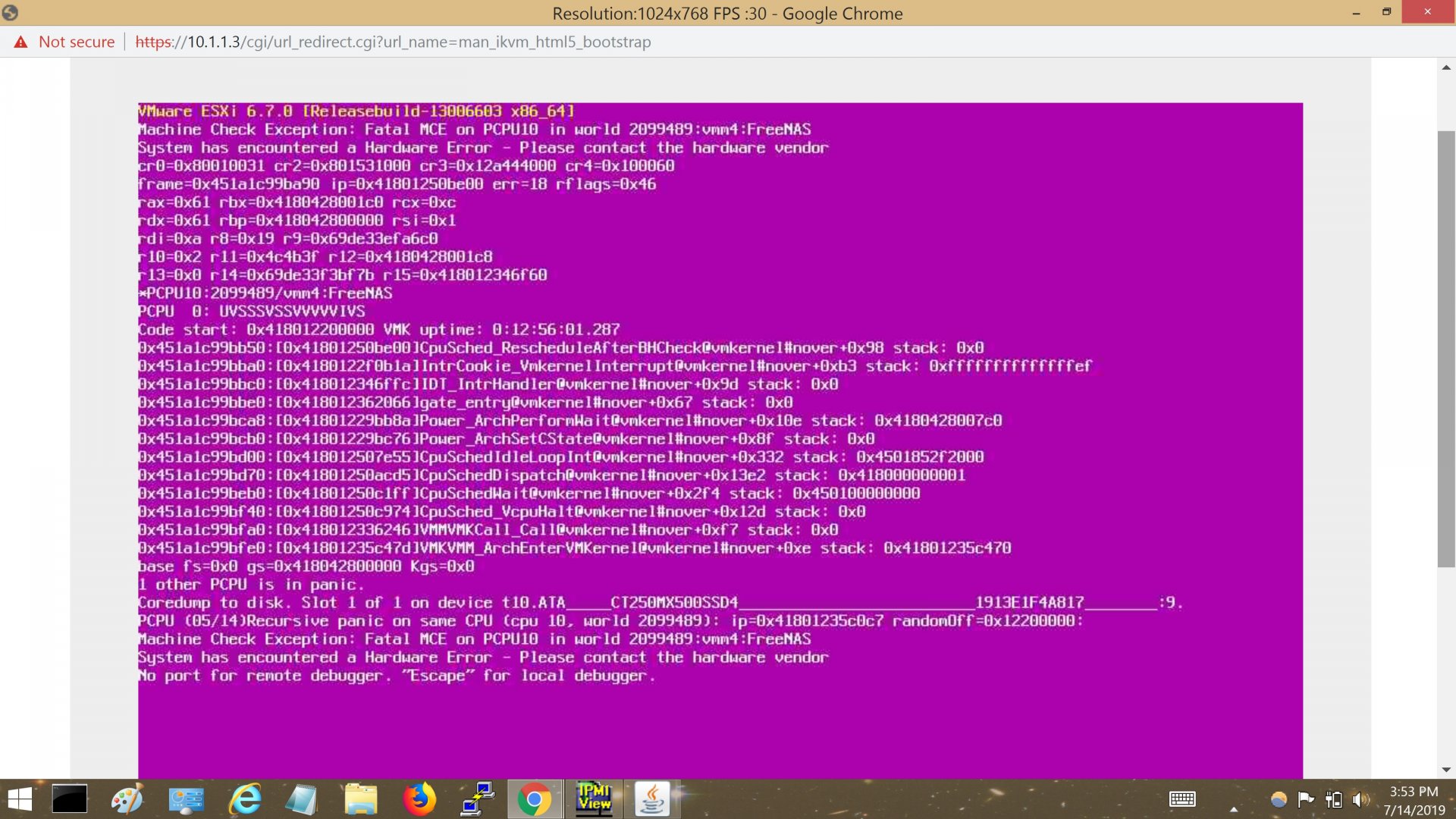Click the page scrollbar up arrow
Screen dimensions: 1456x819
pyautogui.click(x=1446, y=68)
